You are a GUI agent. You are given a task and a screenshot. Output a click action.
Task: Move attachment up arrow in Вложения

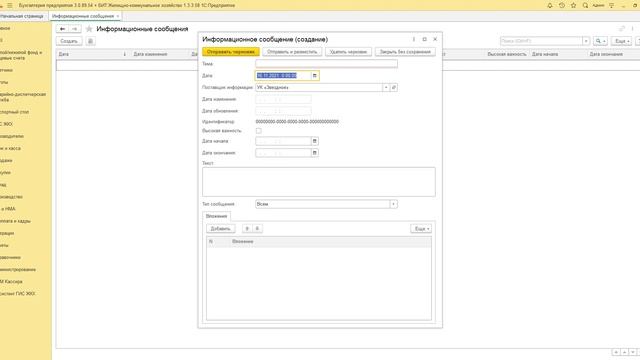pyautogui.click(x=247, y=229)
